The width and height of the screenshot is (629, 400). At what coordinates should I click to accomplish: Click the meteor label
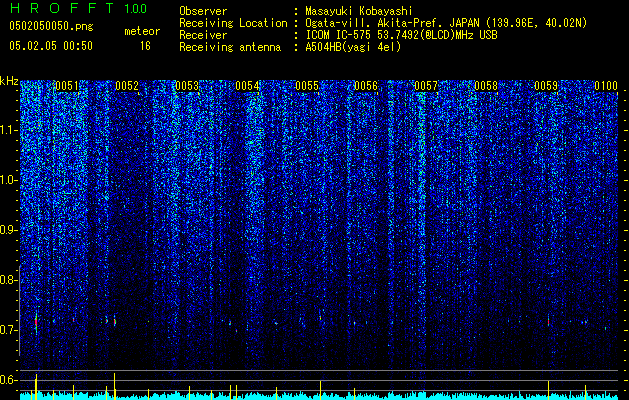[142, 31]
